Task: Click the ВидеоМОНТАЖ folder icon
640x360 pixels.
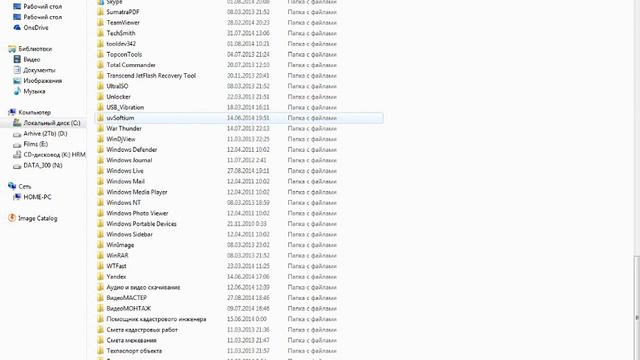Action: tap(100, 309)
